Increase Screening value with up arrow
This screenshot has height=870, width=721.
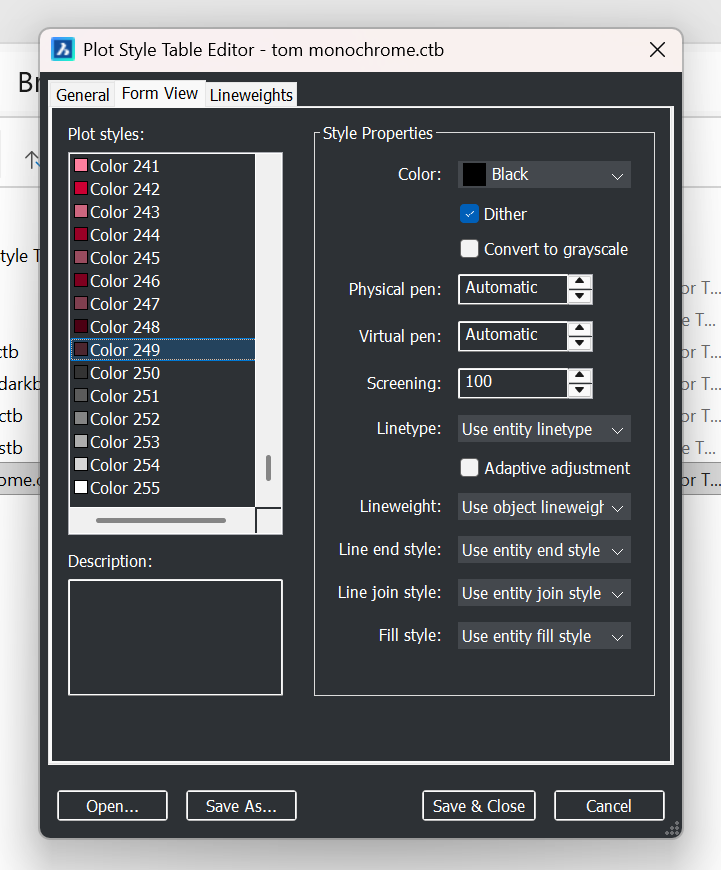(x=580, y=376)
